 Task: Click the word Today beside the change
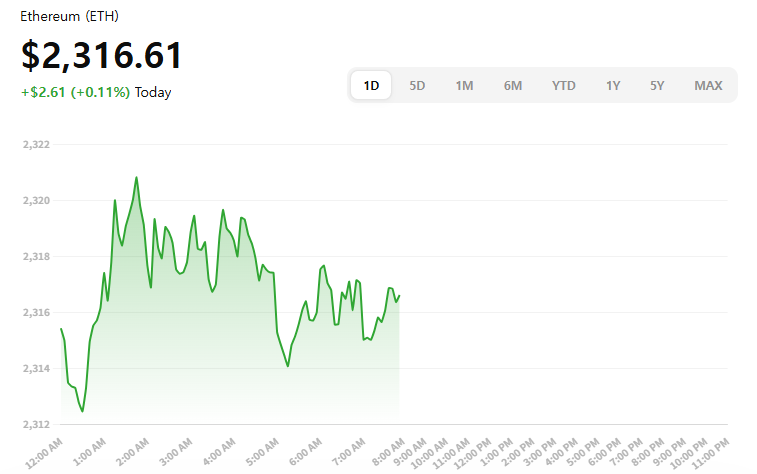[x=153, y=92]
